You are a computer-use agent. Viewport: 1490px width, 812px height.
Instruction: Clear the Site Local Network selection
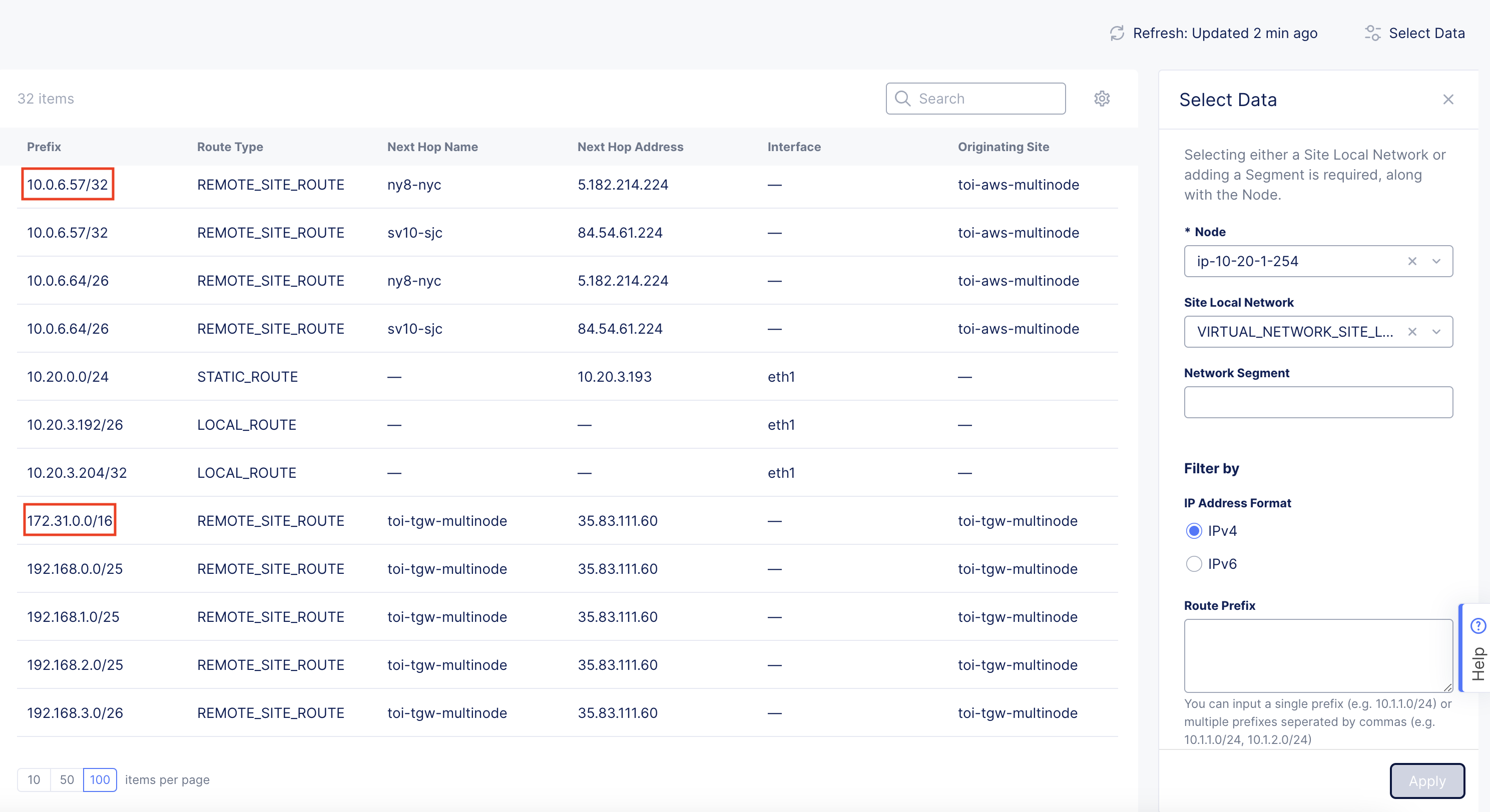click(1412, 331)
